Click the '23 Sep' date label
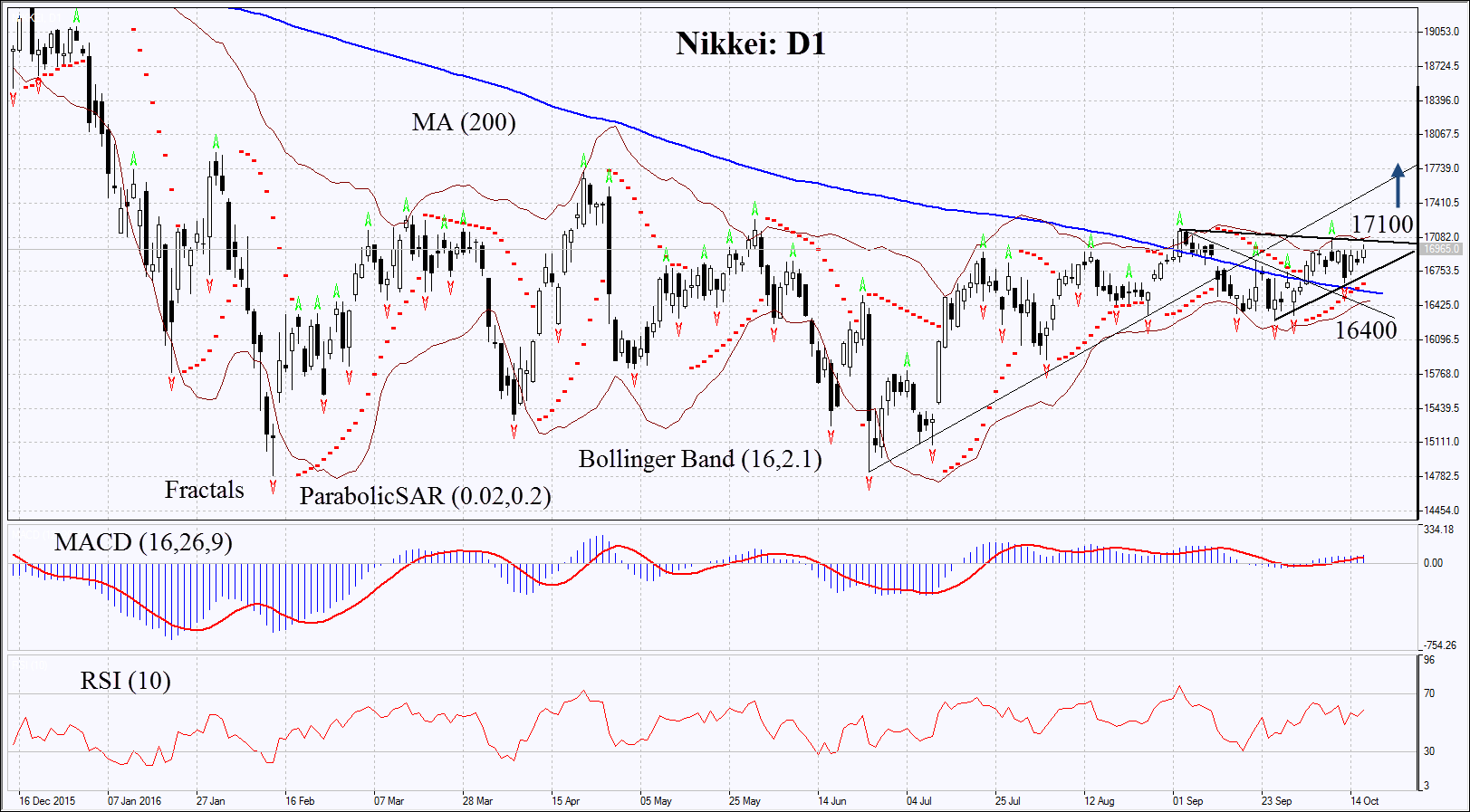Viewport: 1470px width, 812px height. [x=1276, y=801]
